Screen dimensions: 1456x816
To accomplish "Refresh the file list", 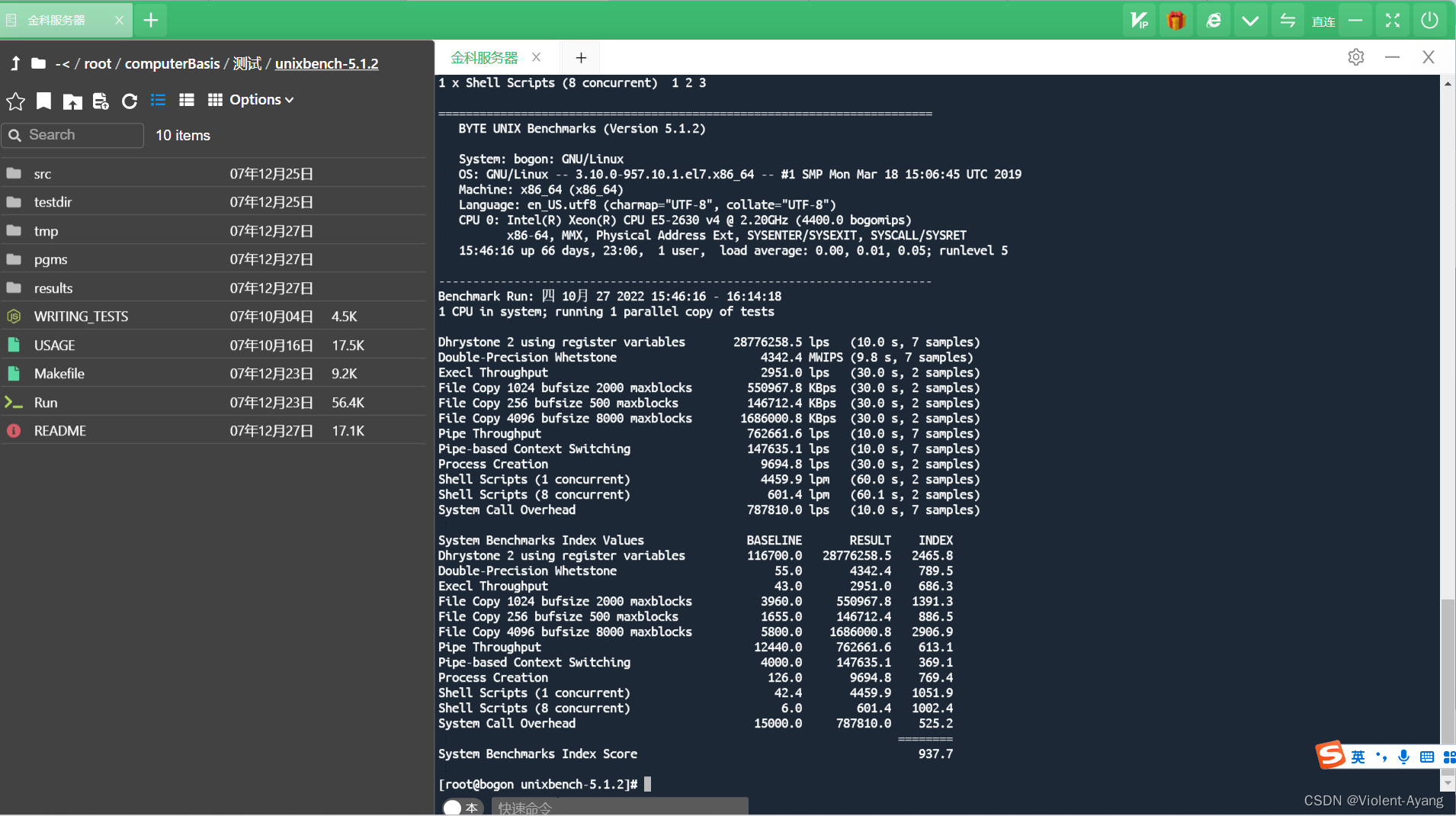I will (130, 100).
